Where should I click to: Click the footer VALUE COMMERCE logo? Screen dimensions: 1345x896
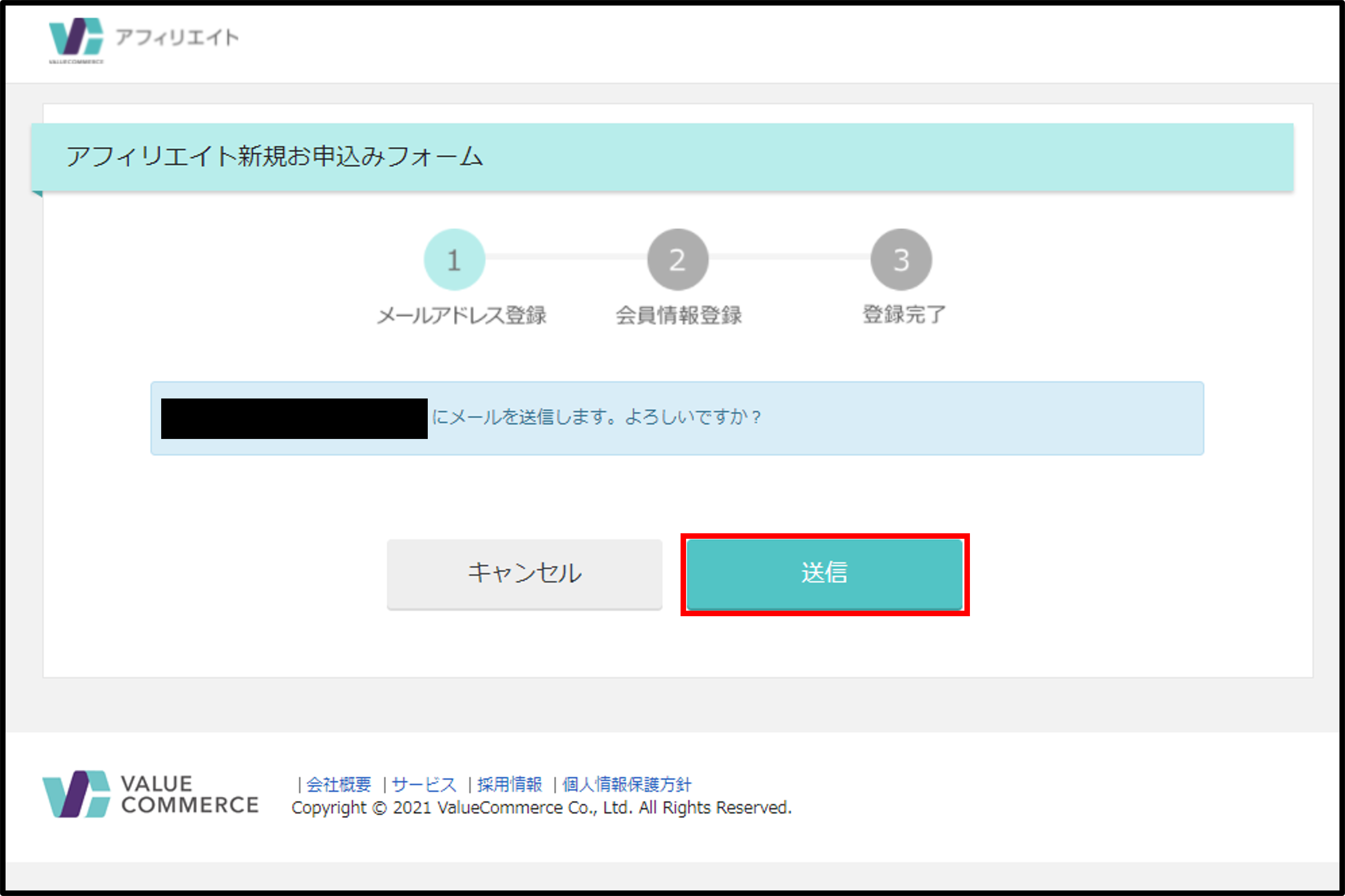coord(150,794)
